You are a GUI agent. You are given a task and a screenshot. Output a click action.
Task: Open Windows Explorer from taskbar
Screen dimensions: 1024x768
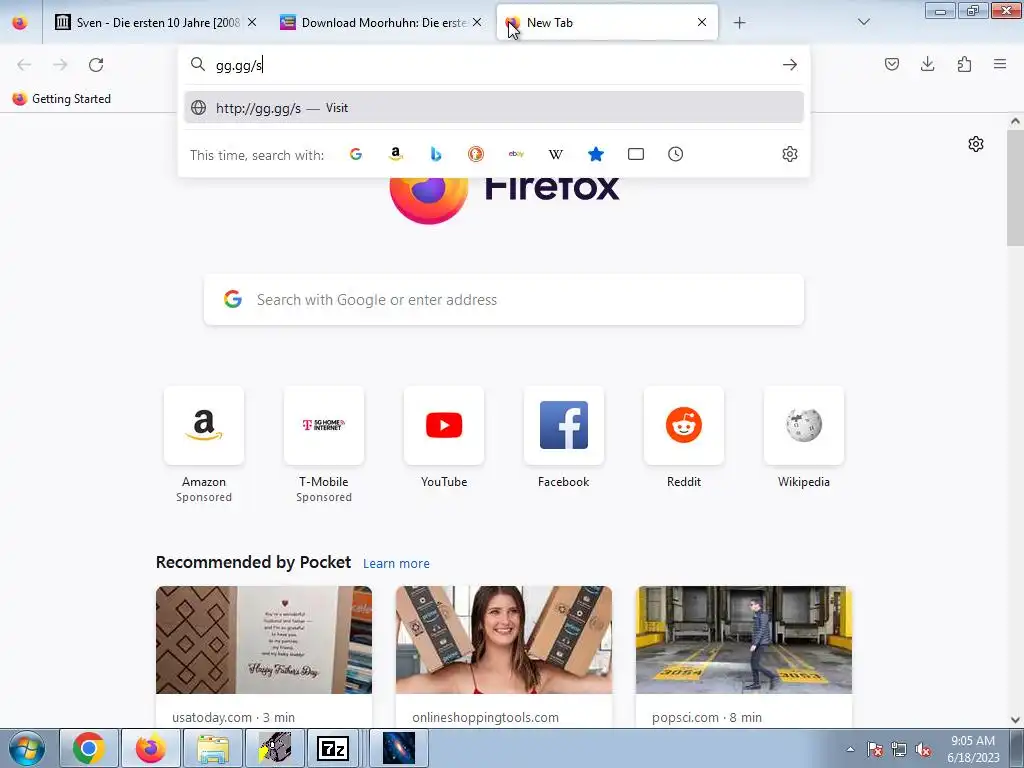click(x=212, y=748)
